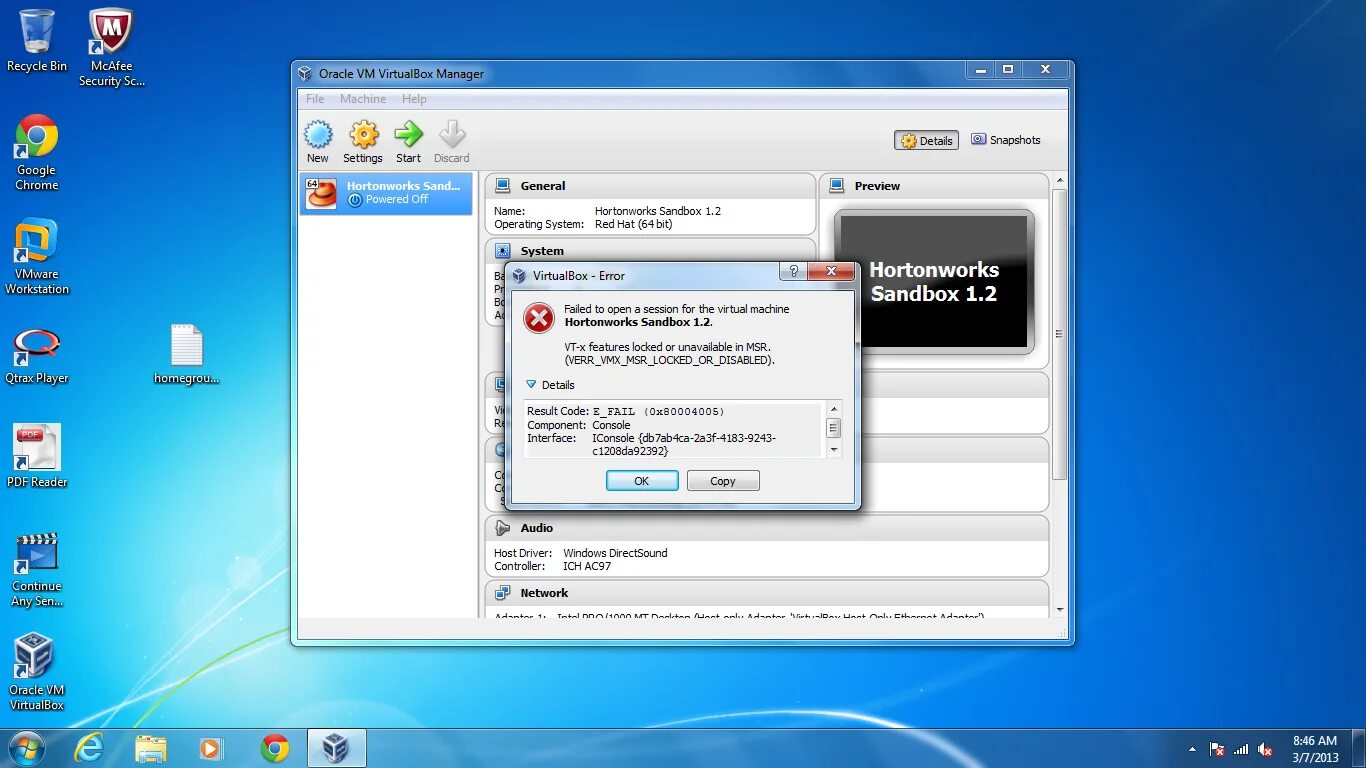This screenshot has width=1366, height=768.
Task: Click the VirtualBox taskbar button
Action: [x=336, y=748]
